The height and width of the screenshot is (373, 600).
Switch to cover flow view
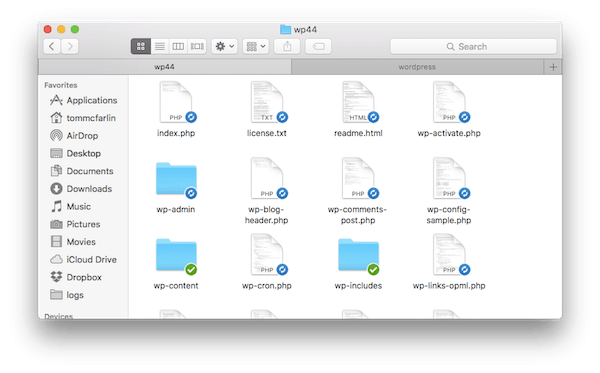pos(197,46)
